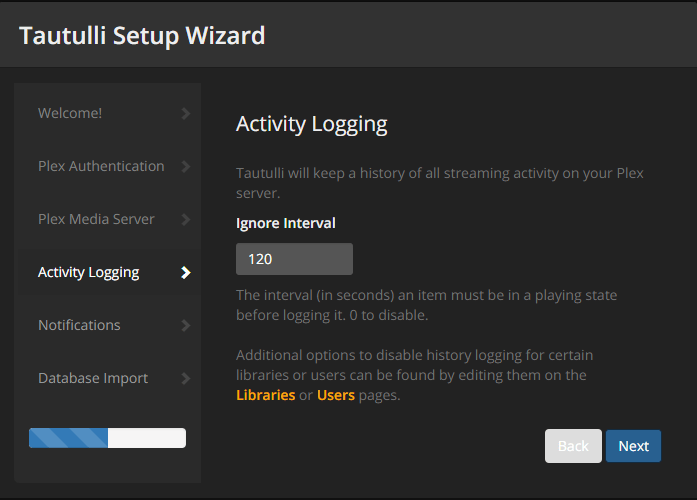Click the arrow icon beside Plex Media Server

186,220
